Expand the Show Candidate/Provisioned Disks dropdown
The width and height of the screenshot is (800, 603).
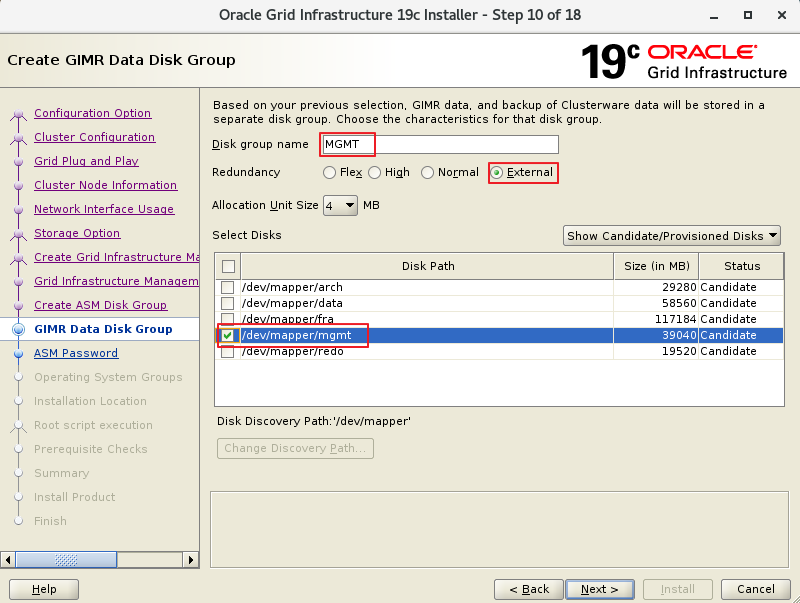672,236
